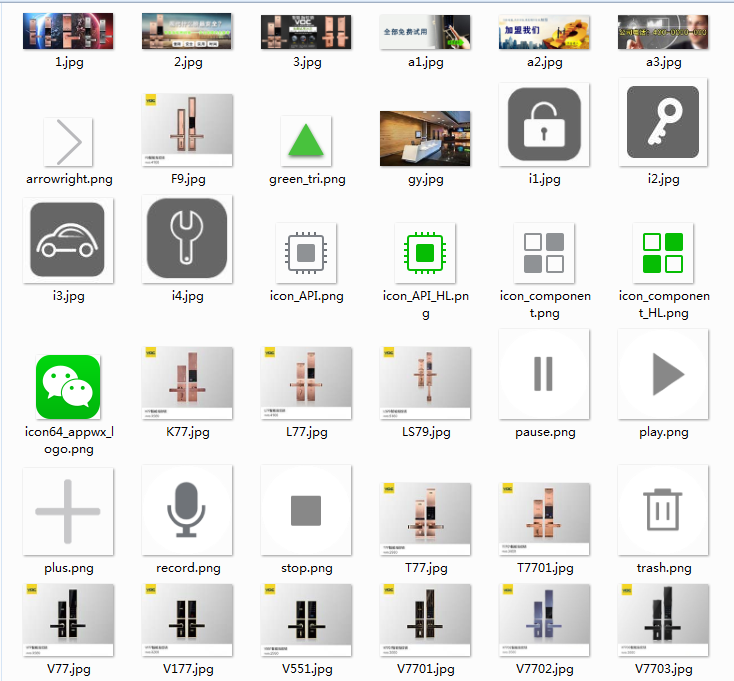Click the record.png microphone file
Viewport: 734px width, 681px height.
click(187, 510)
